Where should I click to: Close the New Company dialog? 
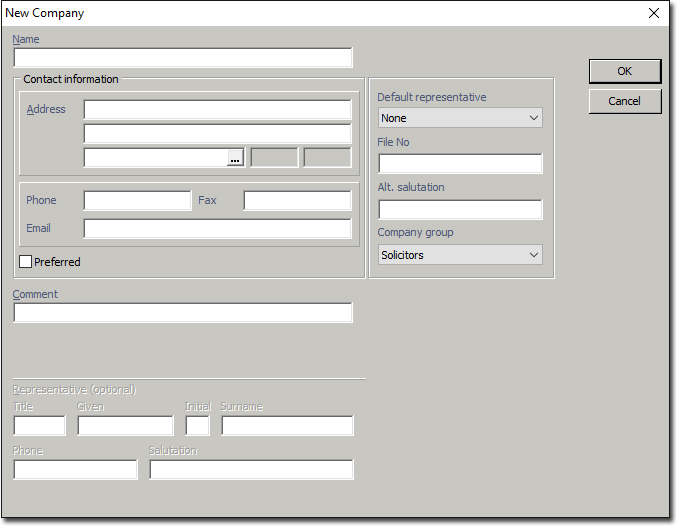point(654,13)
